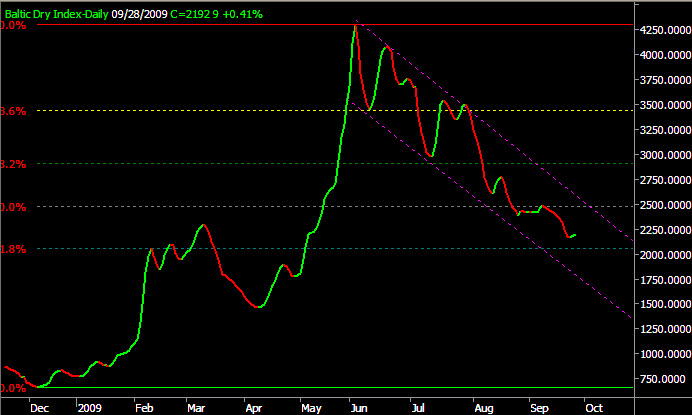Click the "Dec" month label
692x415 pixels.
coord(39,408)
